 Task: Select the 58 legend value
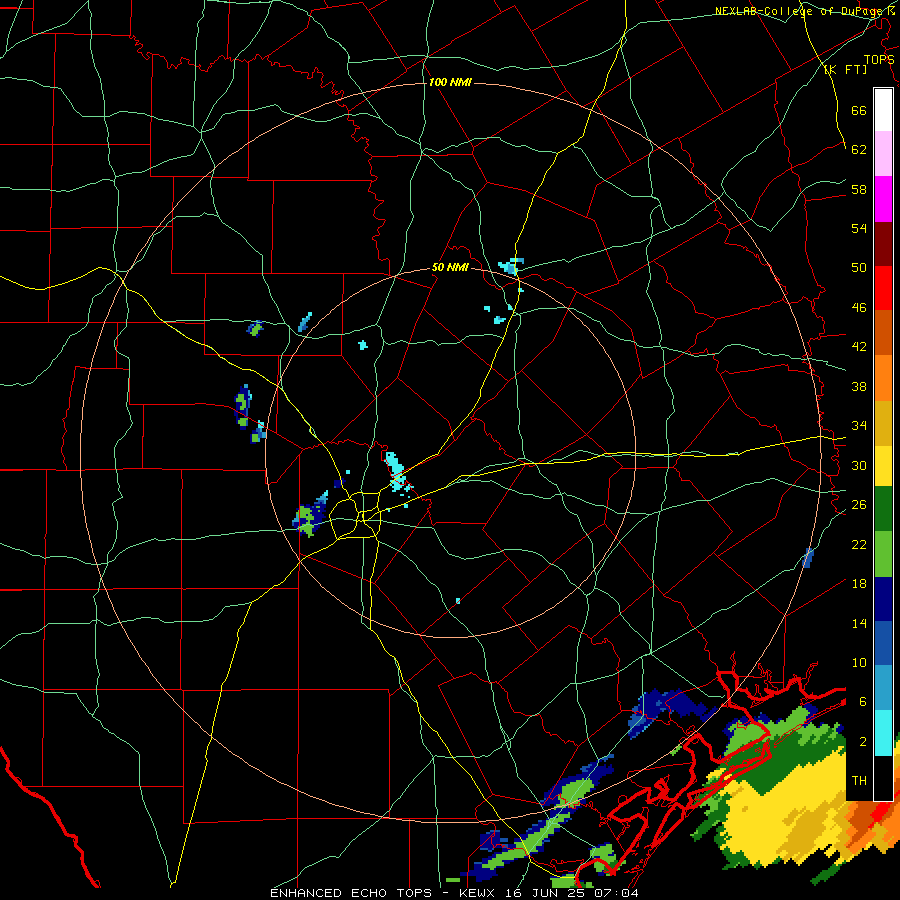click(859, 189)
